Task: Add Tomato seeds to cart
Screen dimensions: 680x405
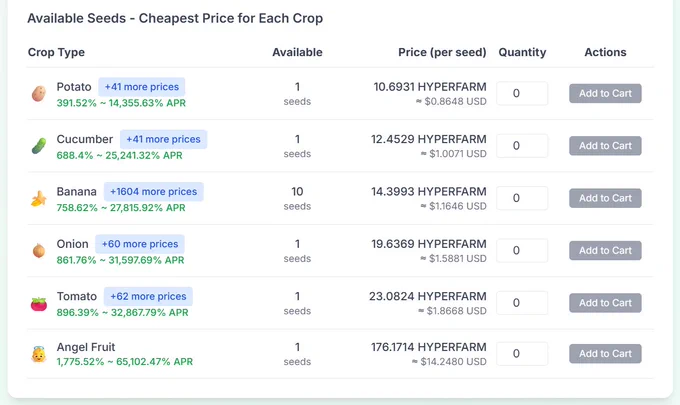Action: click(x=605, y=303)
